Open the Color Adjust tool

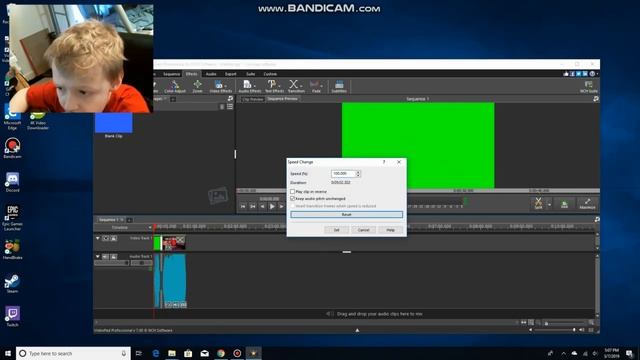(175, 86)
